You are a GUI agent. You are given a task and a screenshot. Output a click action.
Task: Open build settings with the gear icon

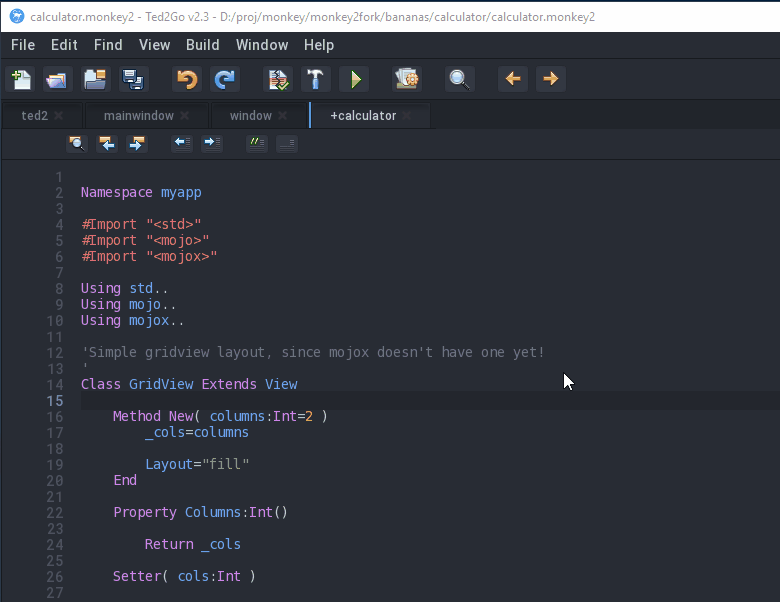coord(406,79)
